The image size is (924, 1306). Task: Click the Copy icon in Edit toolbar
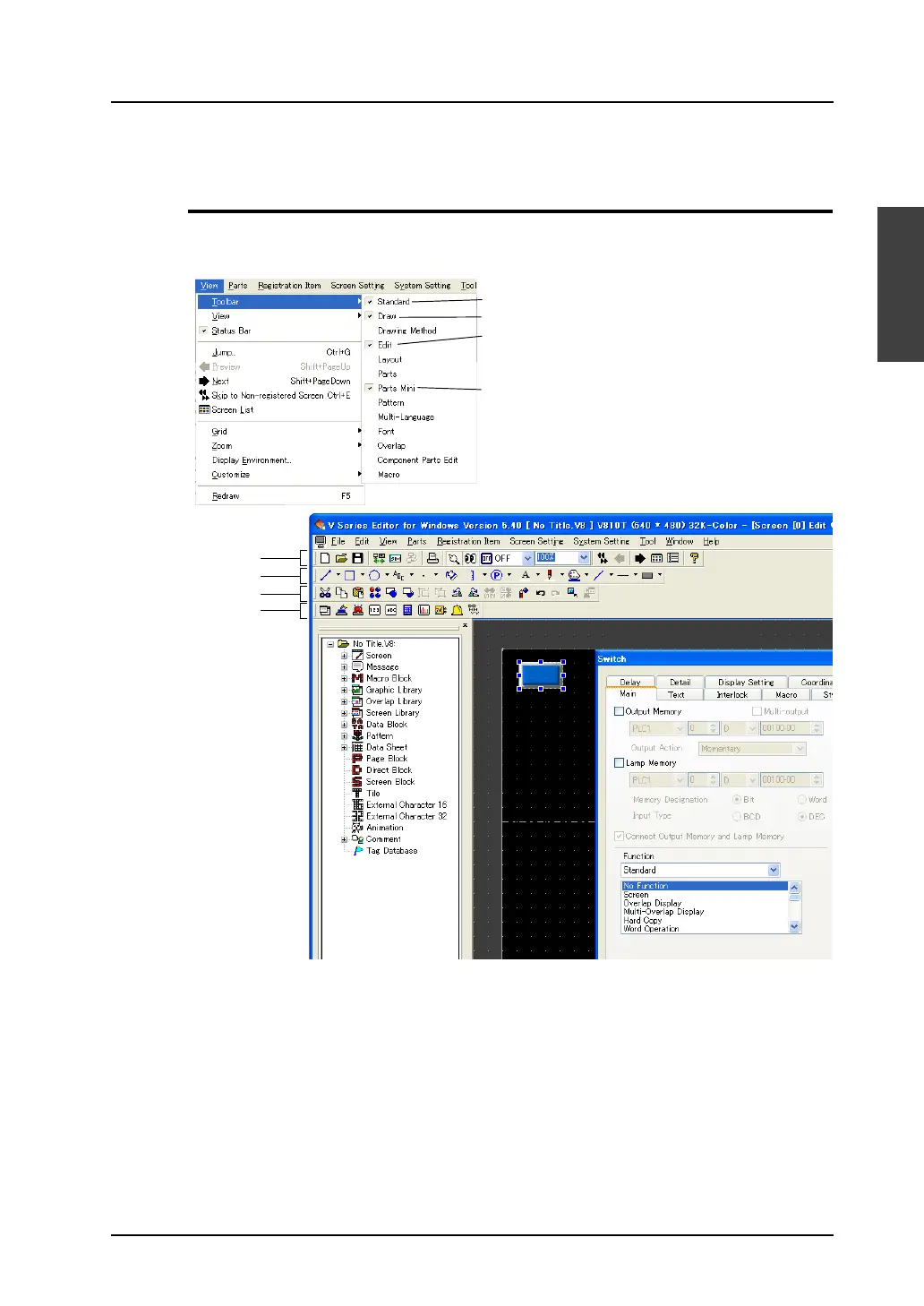(341, 593)
